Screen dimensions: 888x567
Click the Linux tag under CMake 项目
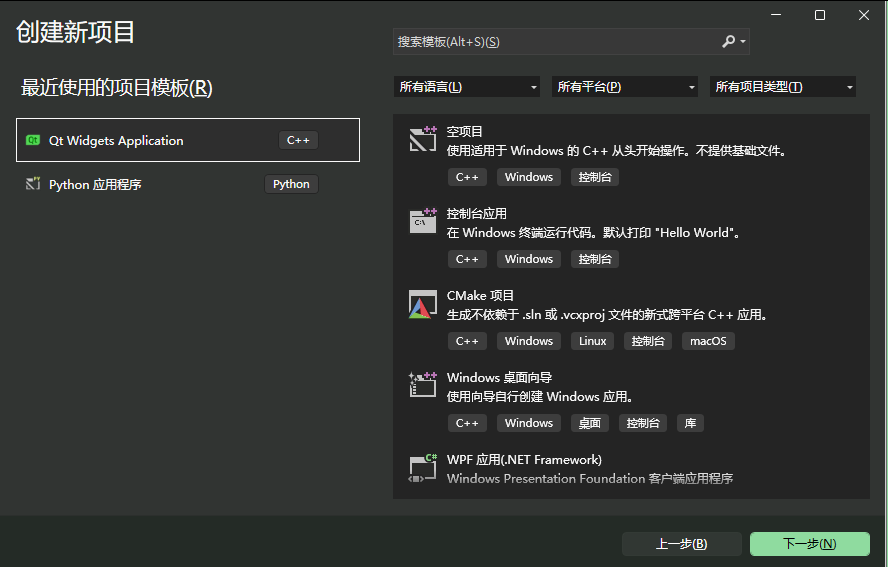tap(592, 341)
